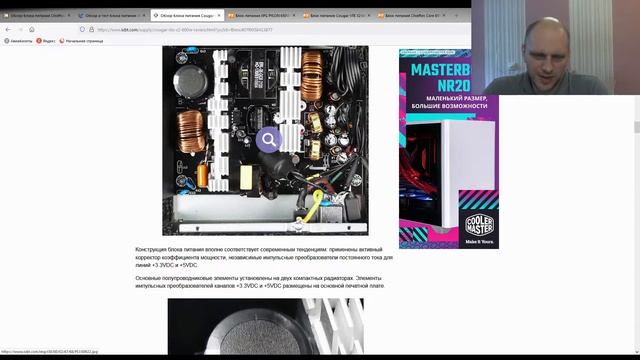Switch to the Блок питания XPG PYLON tab
This screenshot has width=640, height=360.
point(262,16)
